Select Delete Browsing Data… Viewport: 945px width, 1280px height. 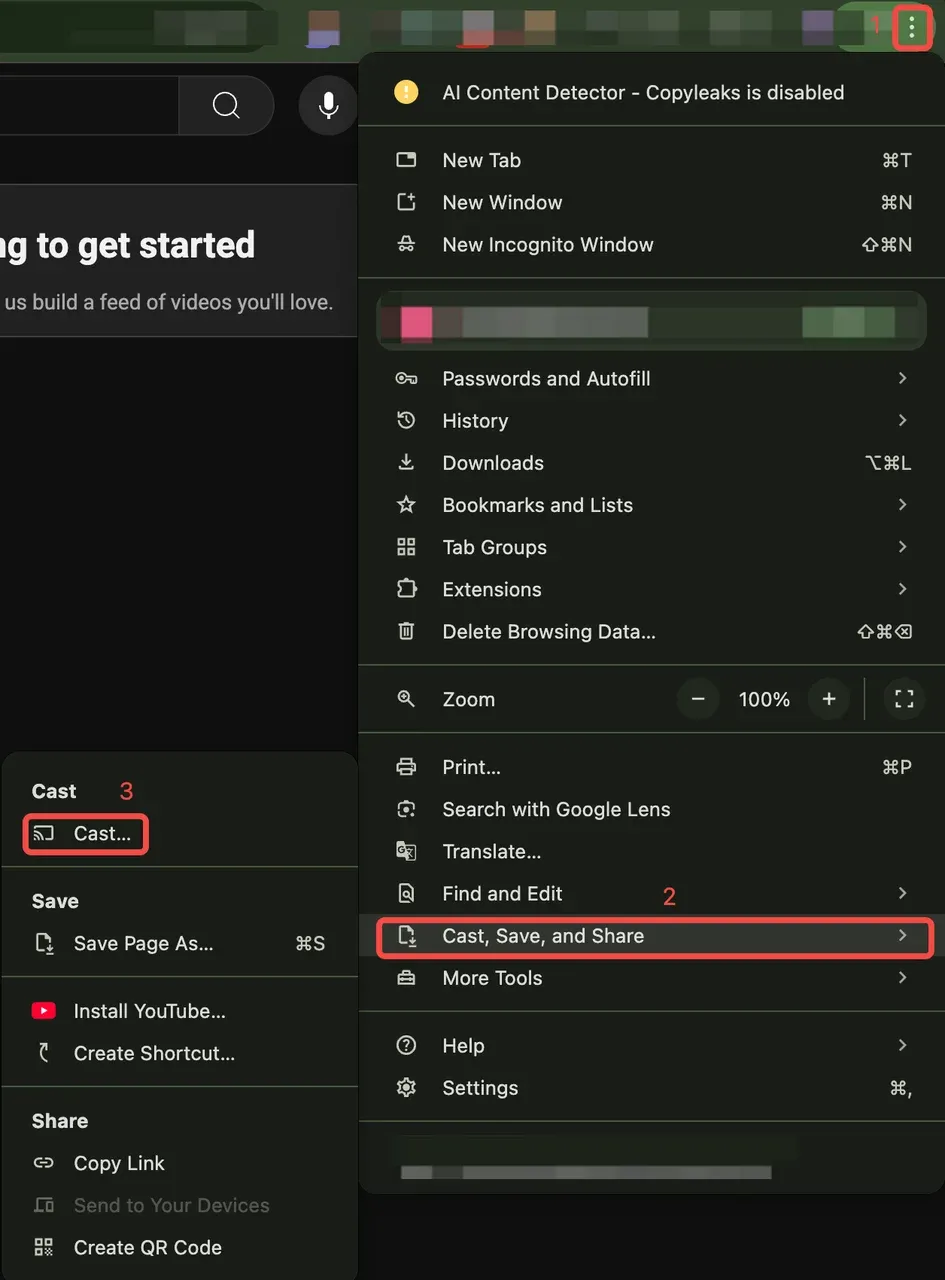click(x=654, y=631)
